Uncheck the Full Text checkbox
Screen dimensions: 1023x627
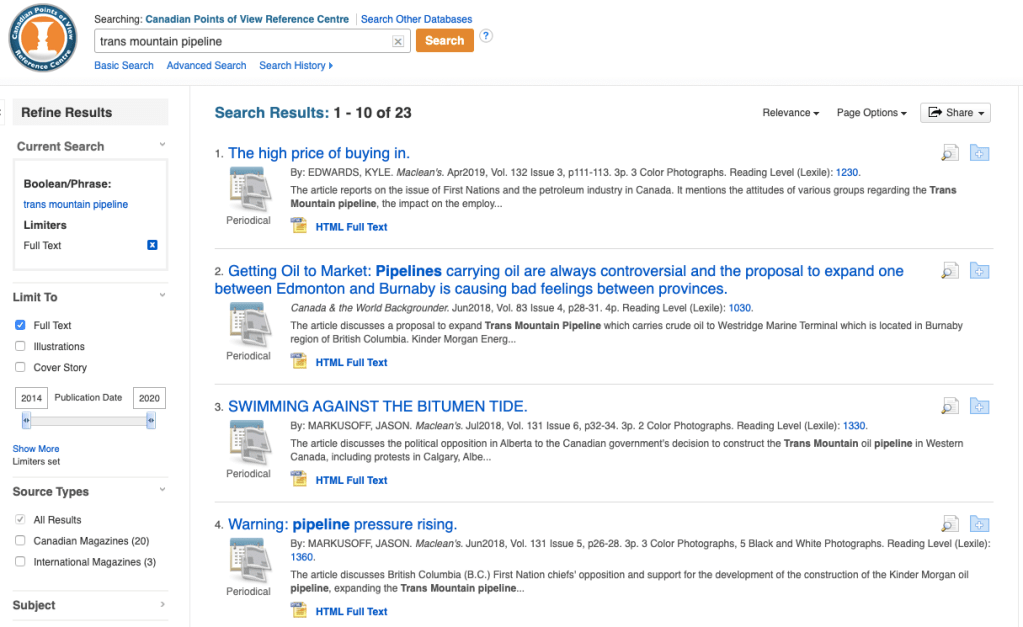(21, 325)
